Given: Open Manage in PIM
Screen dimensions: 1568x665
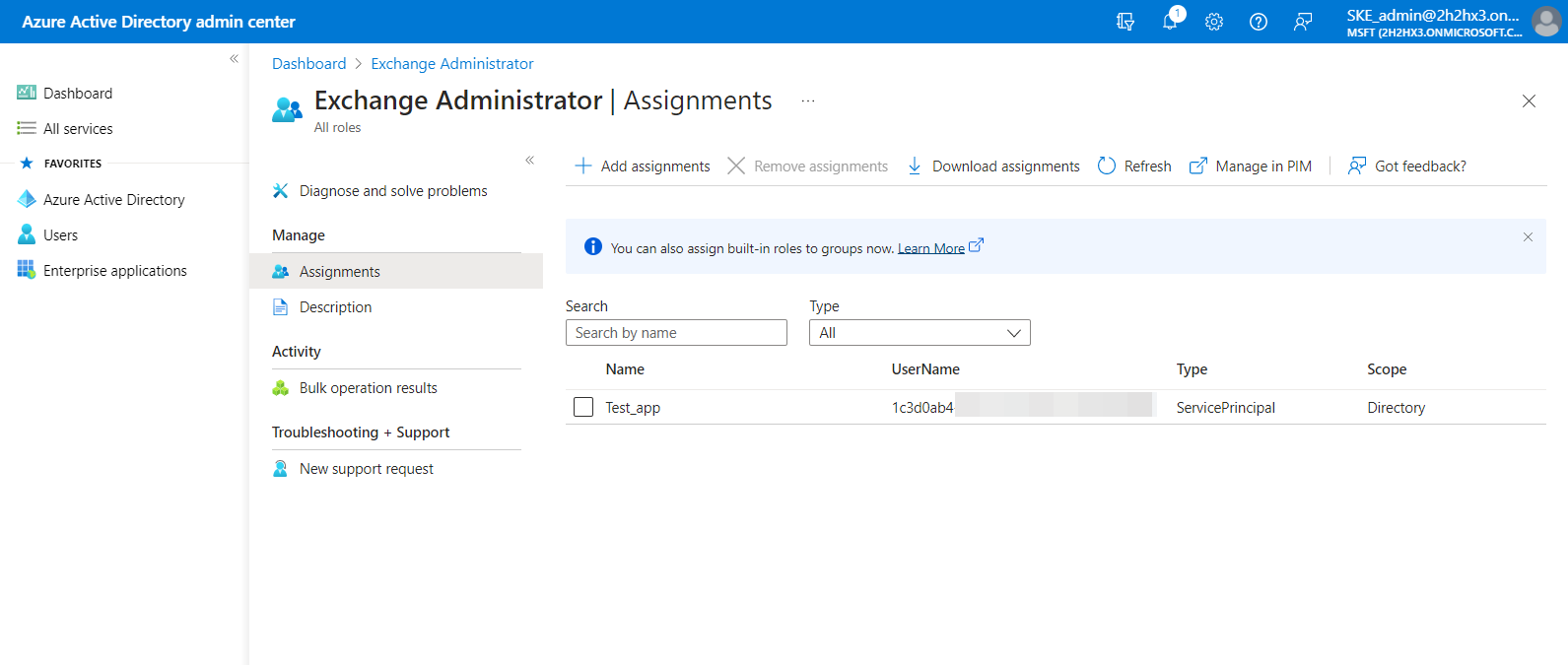Looking at the screenshot, I should [1251, 166].
